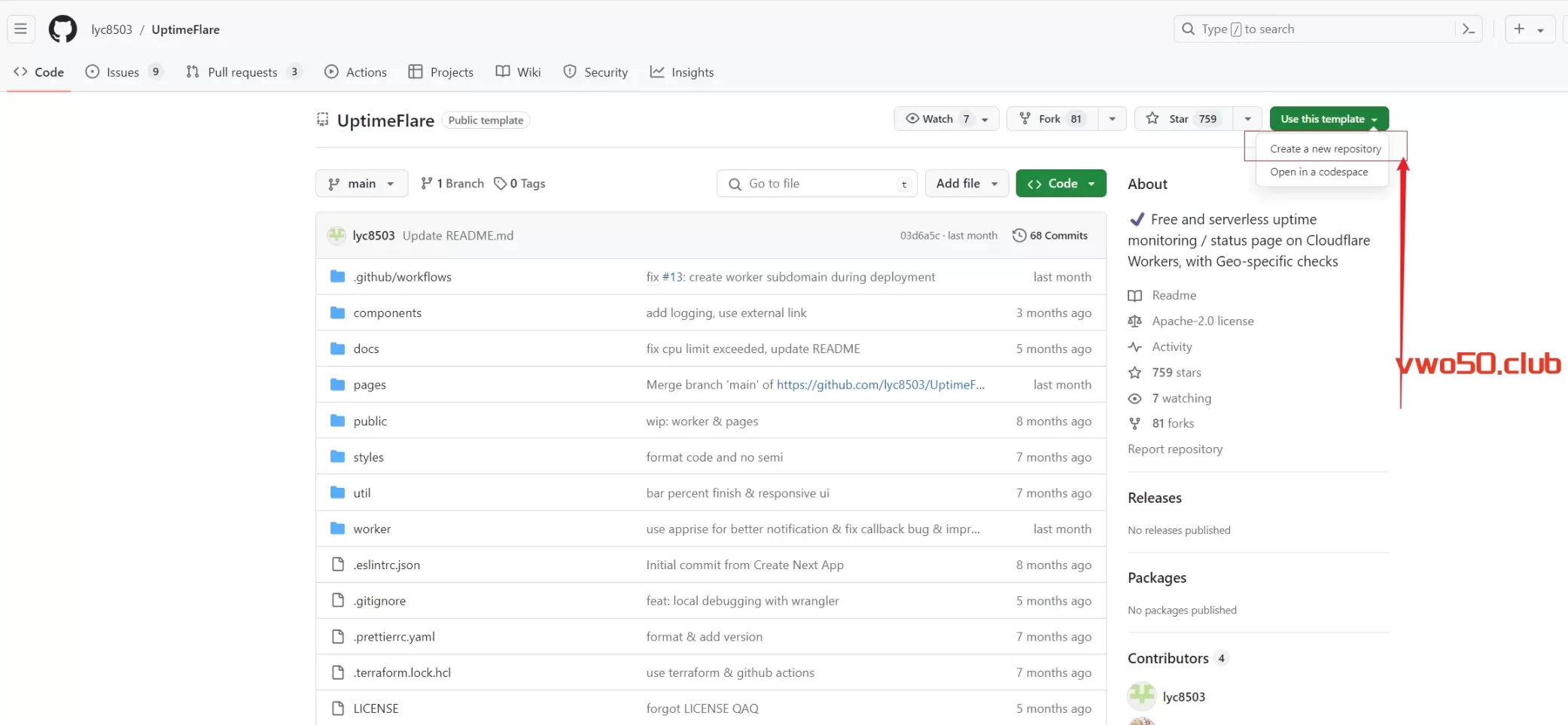Star the UptimeFlare repository
The image size is (1568, 725).
(1183, 119)
